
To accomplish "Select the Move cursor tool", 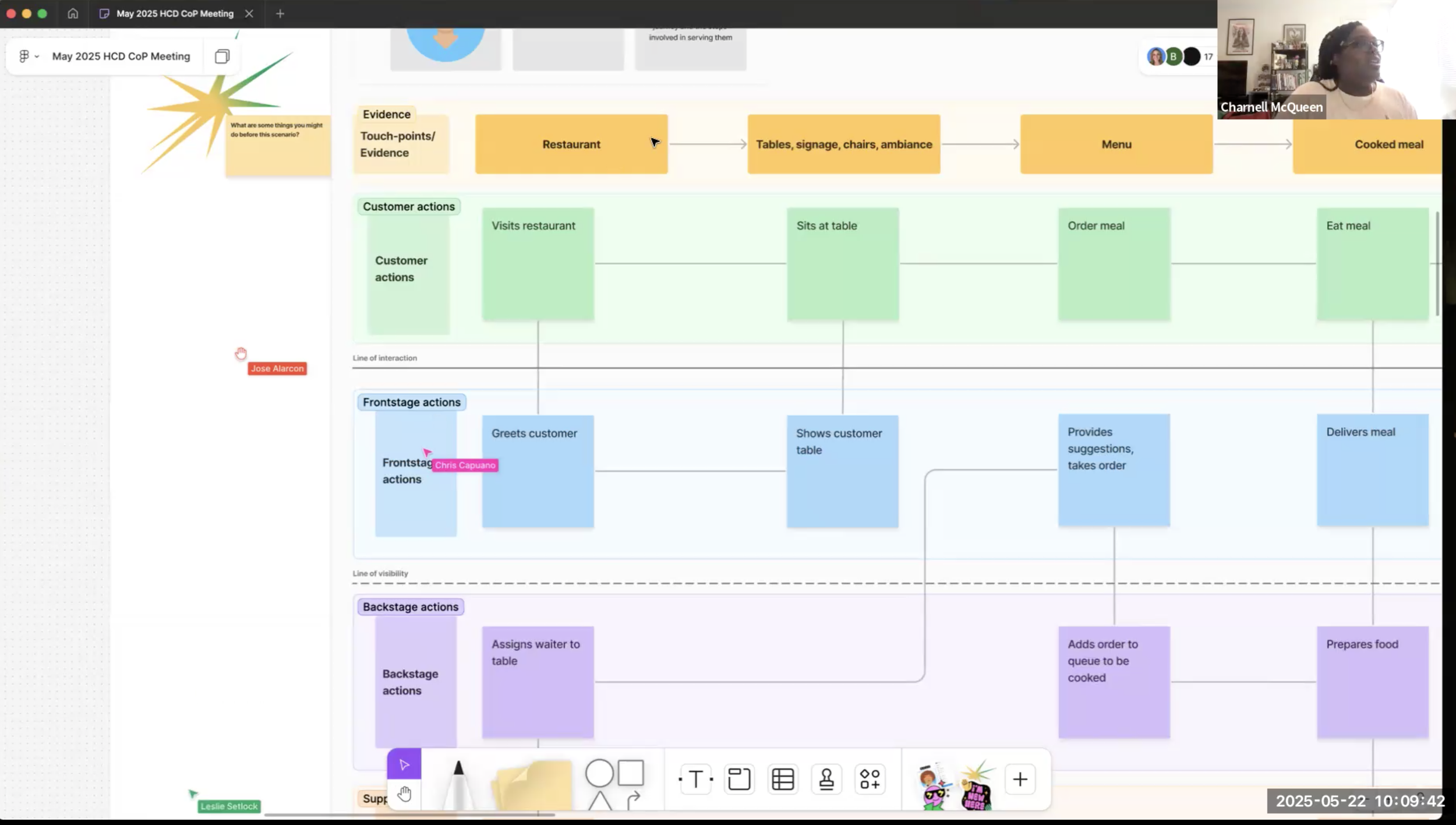I will point(404,764).
